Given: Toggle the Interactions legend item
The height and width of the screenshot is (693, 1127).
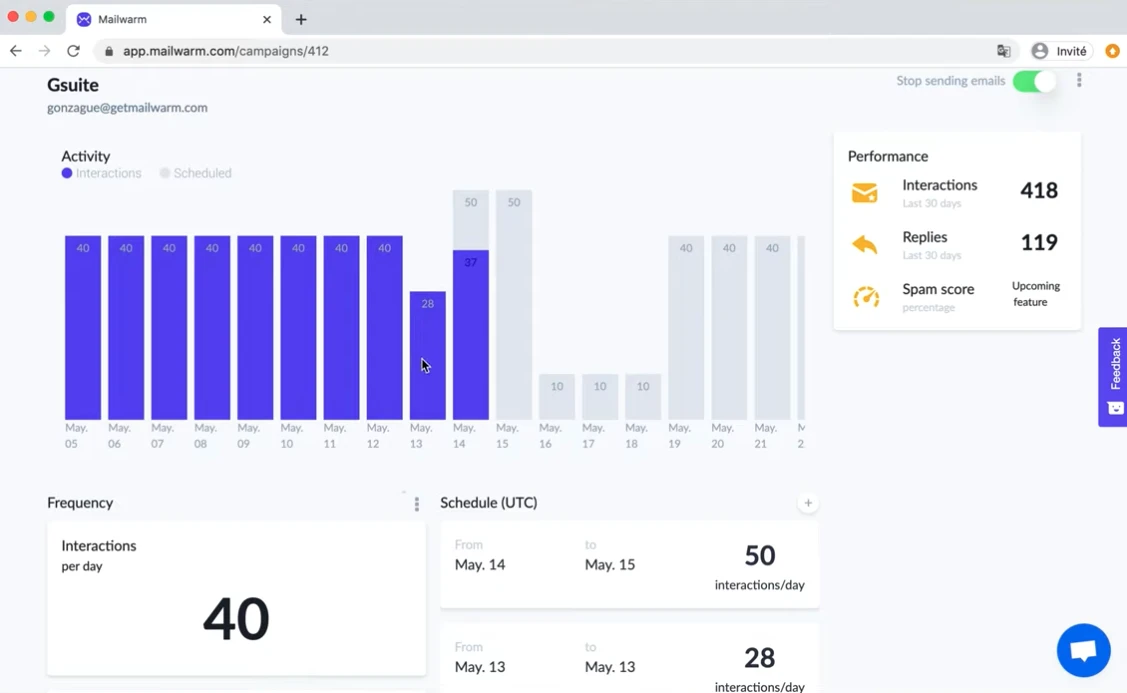Looking at the screenshot, I should coord(101,173).
